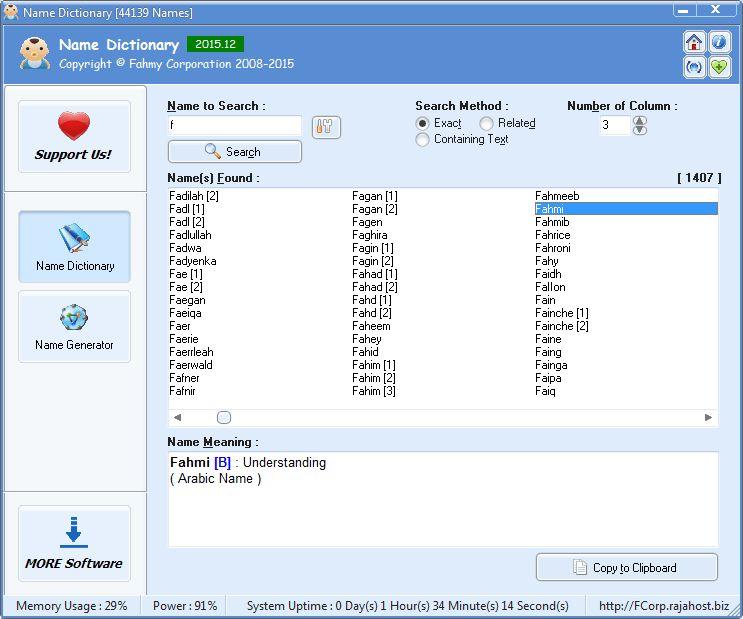Select the name Faegan

[x=187, y=300]
